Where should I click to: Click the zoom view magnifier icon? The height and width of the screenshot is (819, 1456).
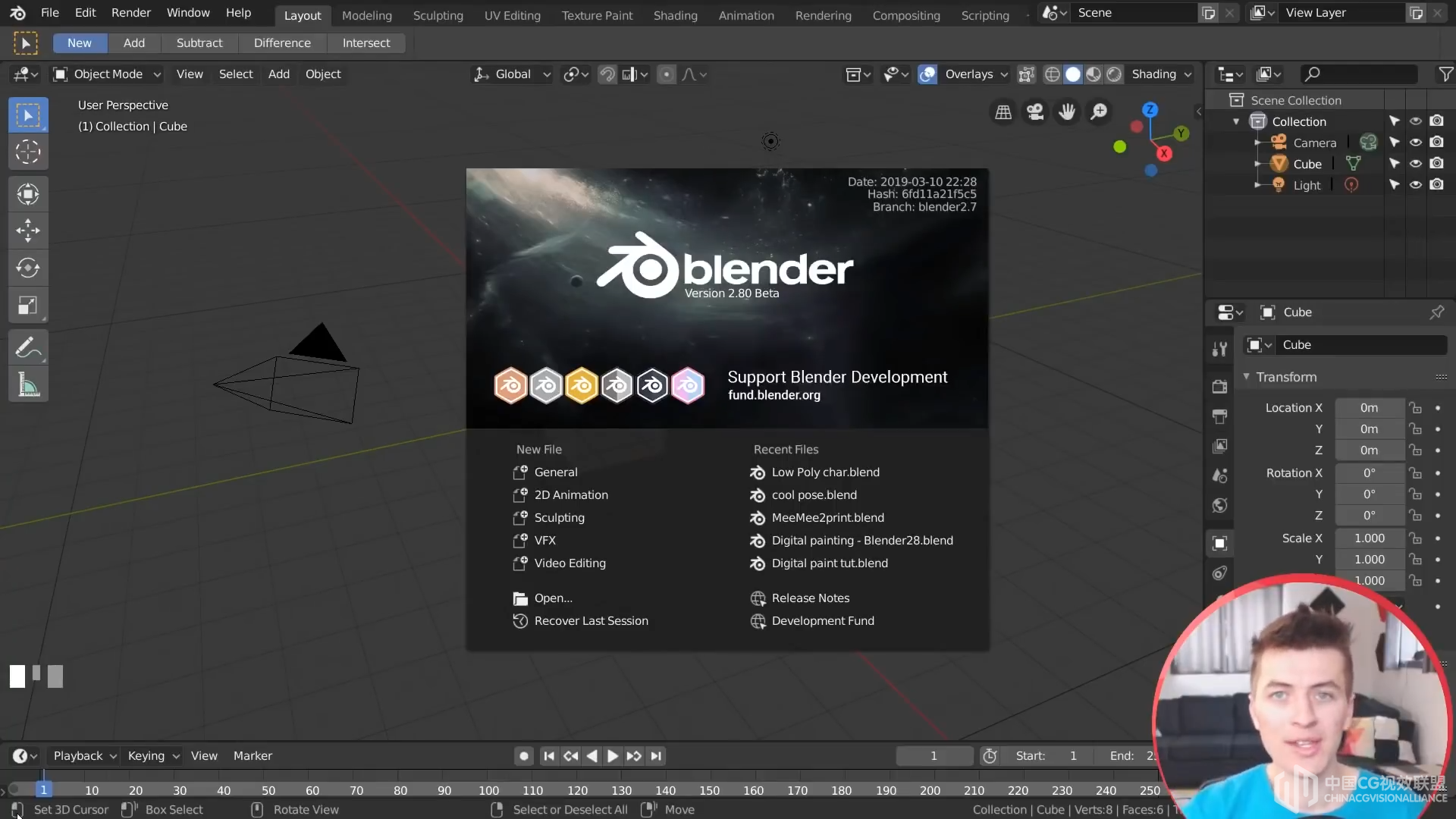click(x=1099, y=112)
